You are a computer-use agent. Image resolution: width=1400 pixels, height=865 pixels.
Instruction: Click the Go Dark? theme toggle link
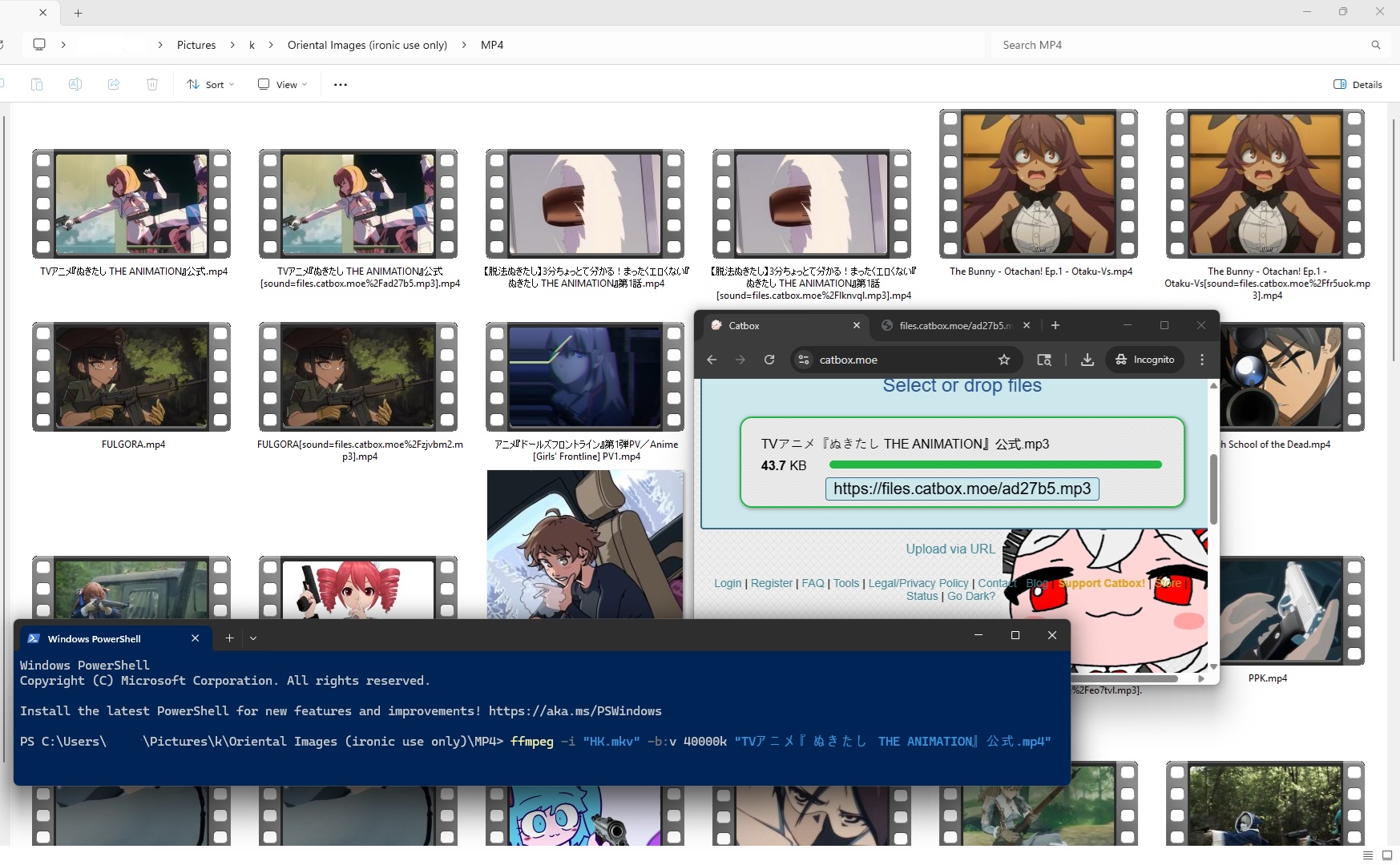971,596
